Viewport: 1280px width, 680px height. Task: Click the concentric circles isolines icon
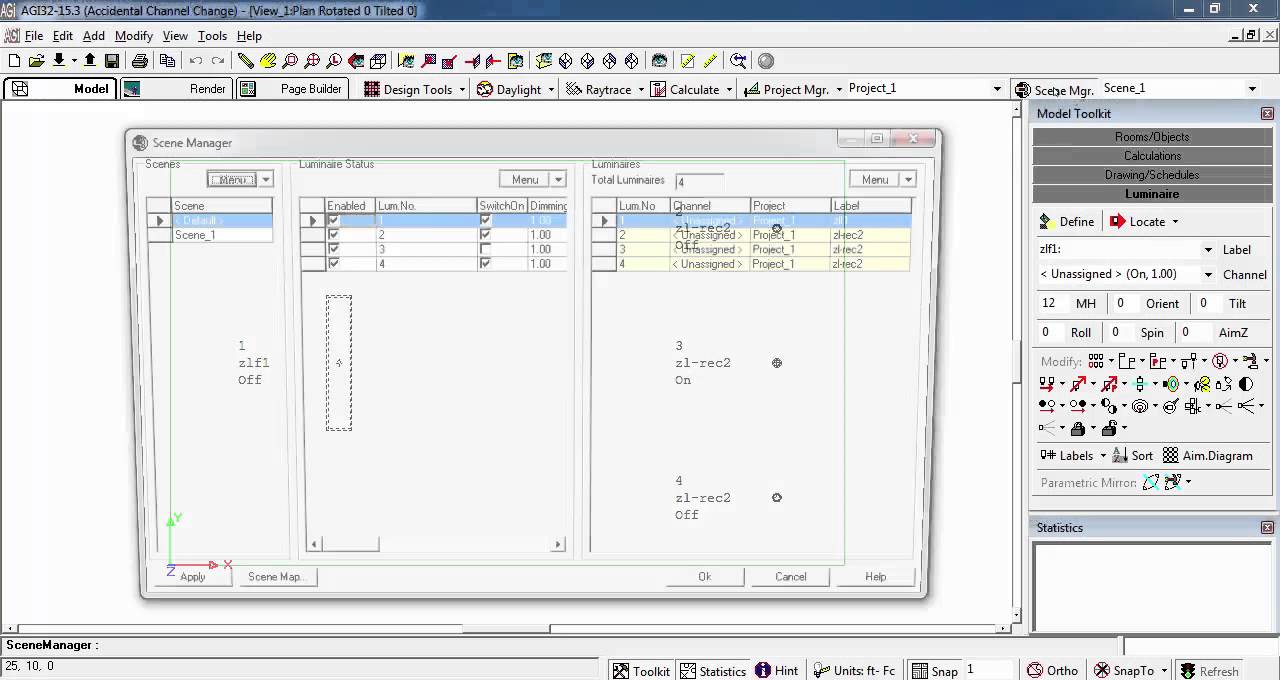(1139, 406)
